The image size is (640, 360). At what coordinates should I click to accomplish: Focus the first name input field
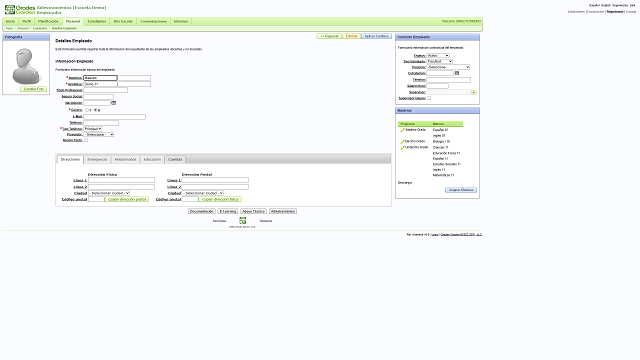[100, 78]
